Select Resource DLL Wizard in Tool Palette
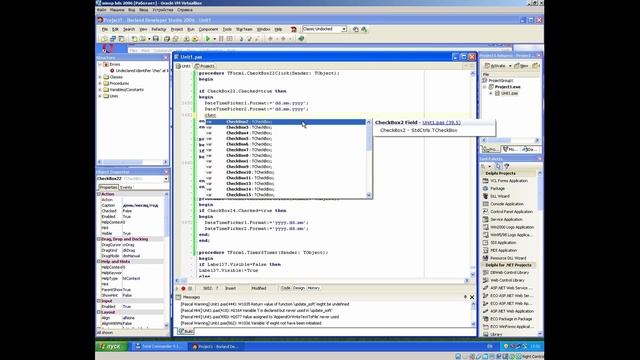The image size is (640, 360). [x=508, y=258]
